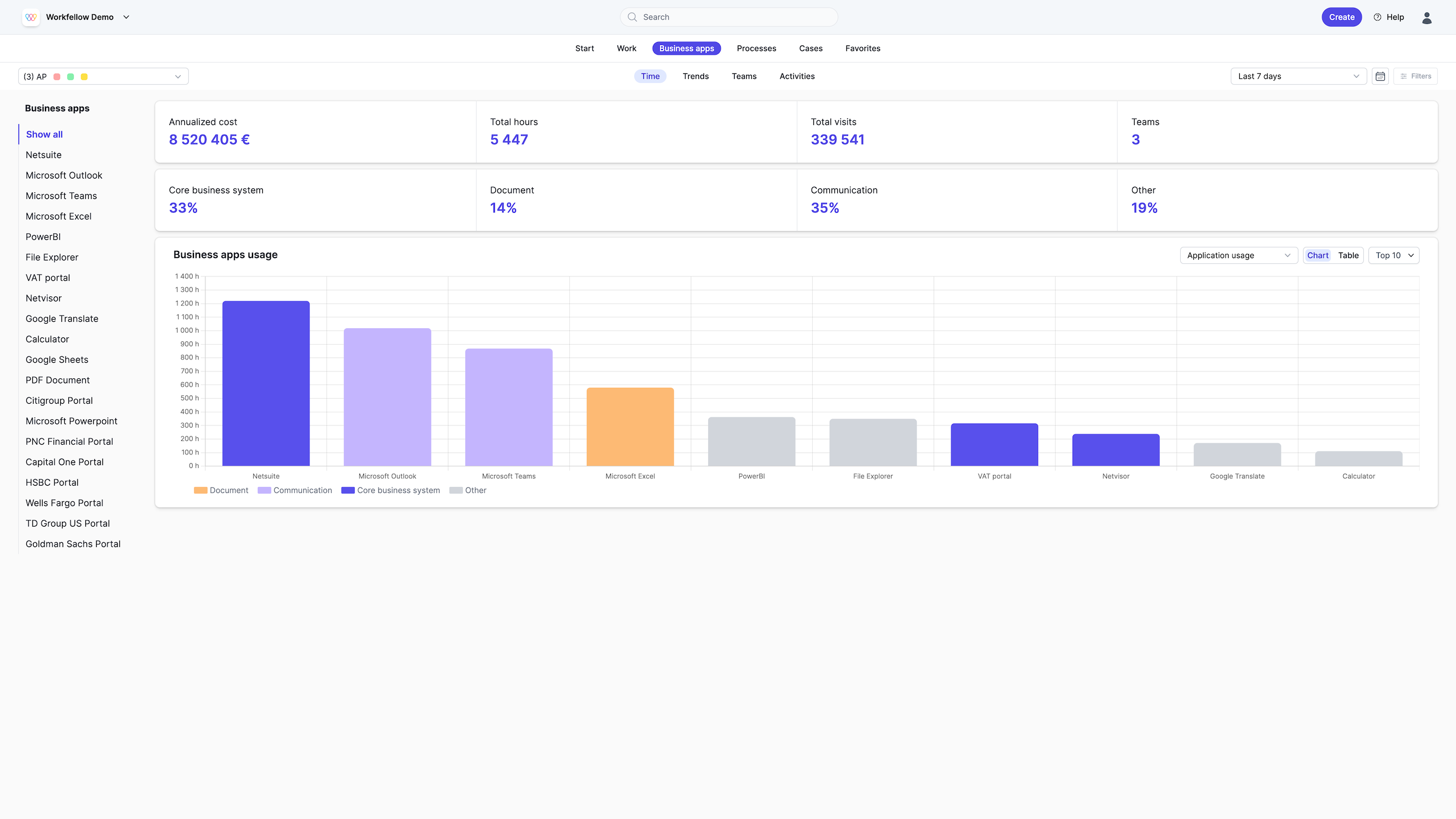Toggle Core business system legend item
Image resolution: width=1456 pixels, height=819 pixels.
click(x=391, y=490)
